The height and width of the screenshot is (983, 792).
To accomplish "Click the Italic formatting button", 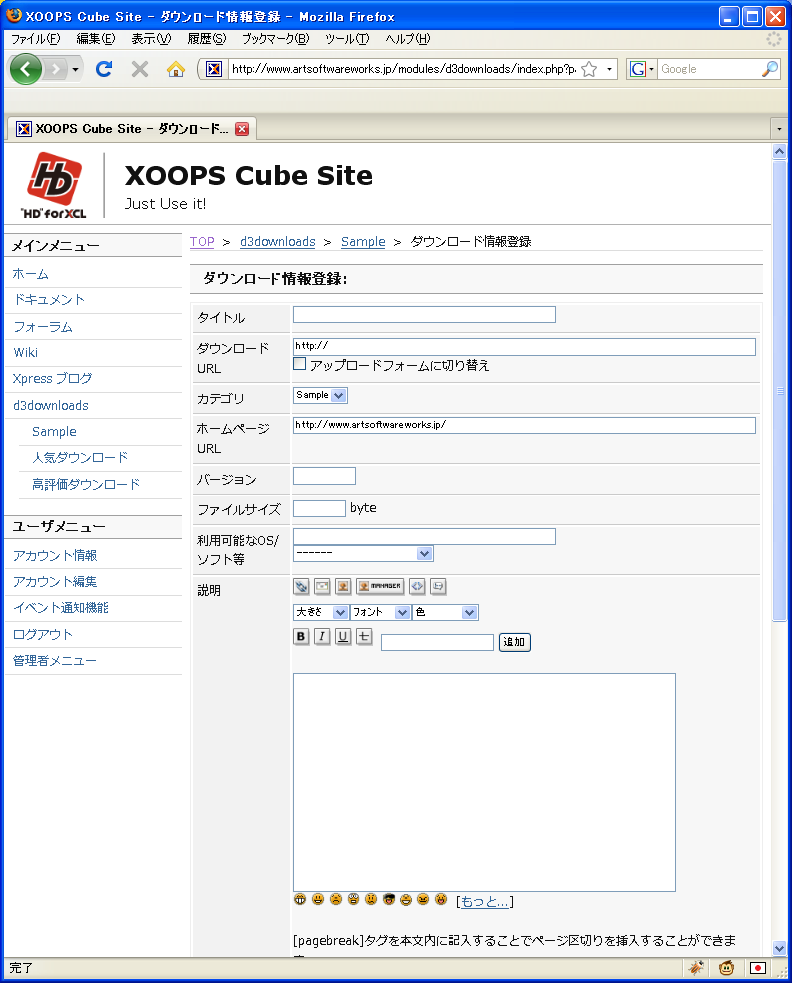I will [322, 637].
